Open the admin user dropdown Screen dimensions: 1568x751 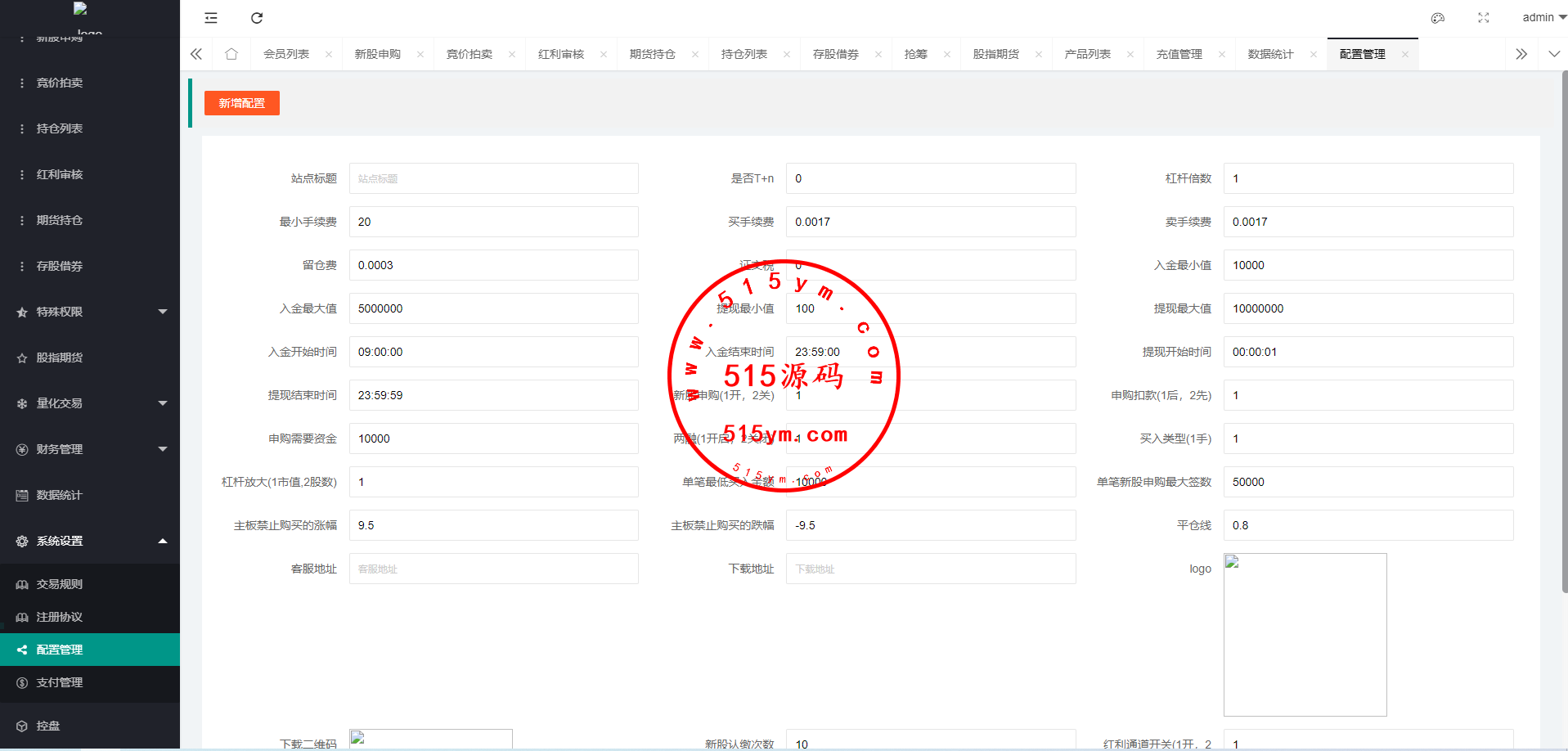click(x=1543, y=17)
